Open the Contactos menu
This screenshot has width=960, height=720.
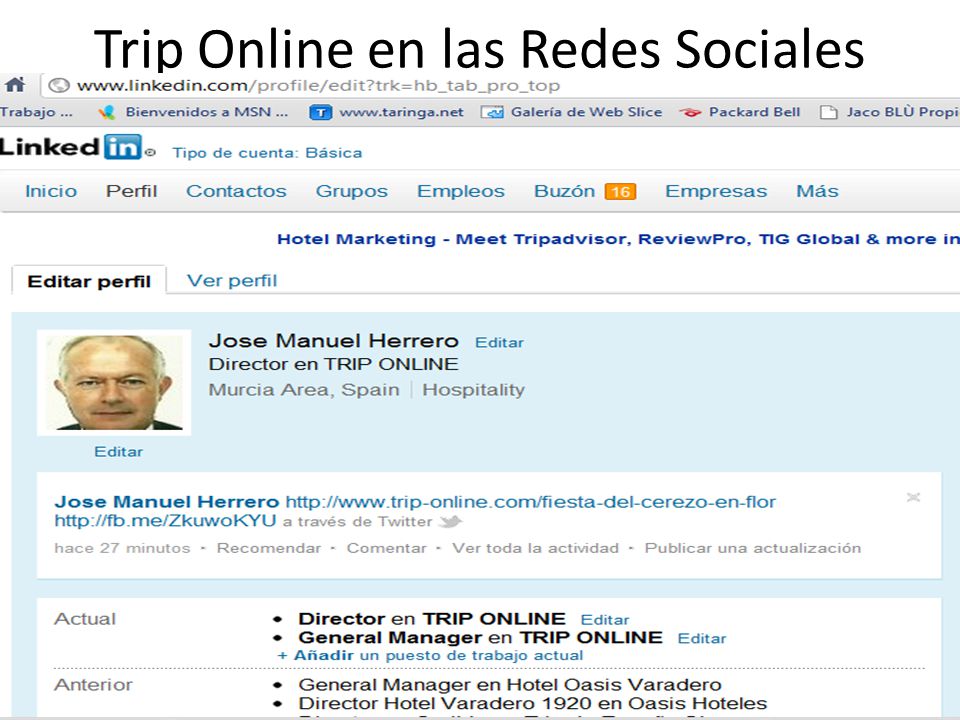[x=236, y=191]
